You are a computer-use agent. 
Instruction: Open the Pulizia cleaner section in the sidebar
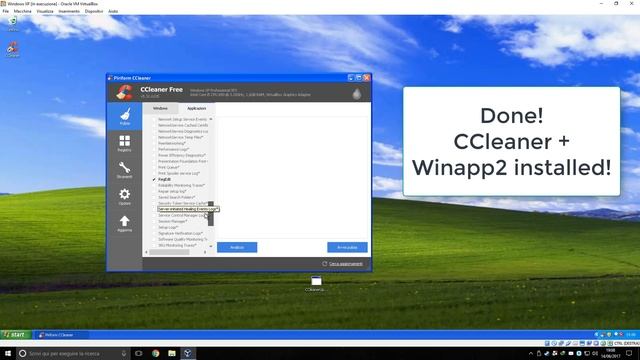[x=124, y=116]
